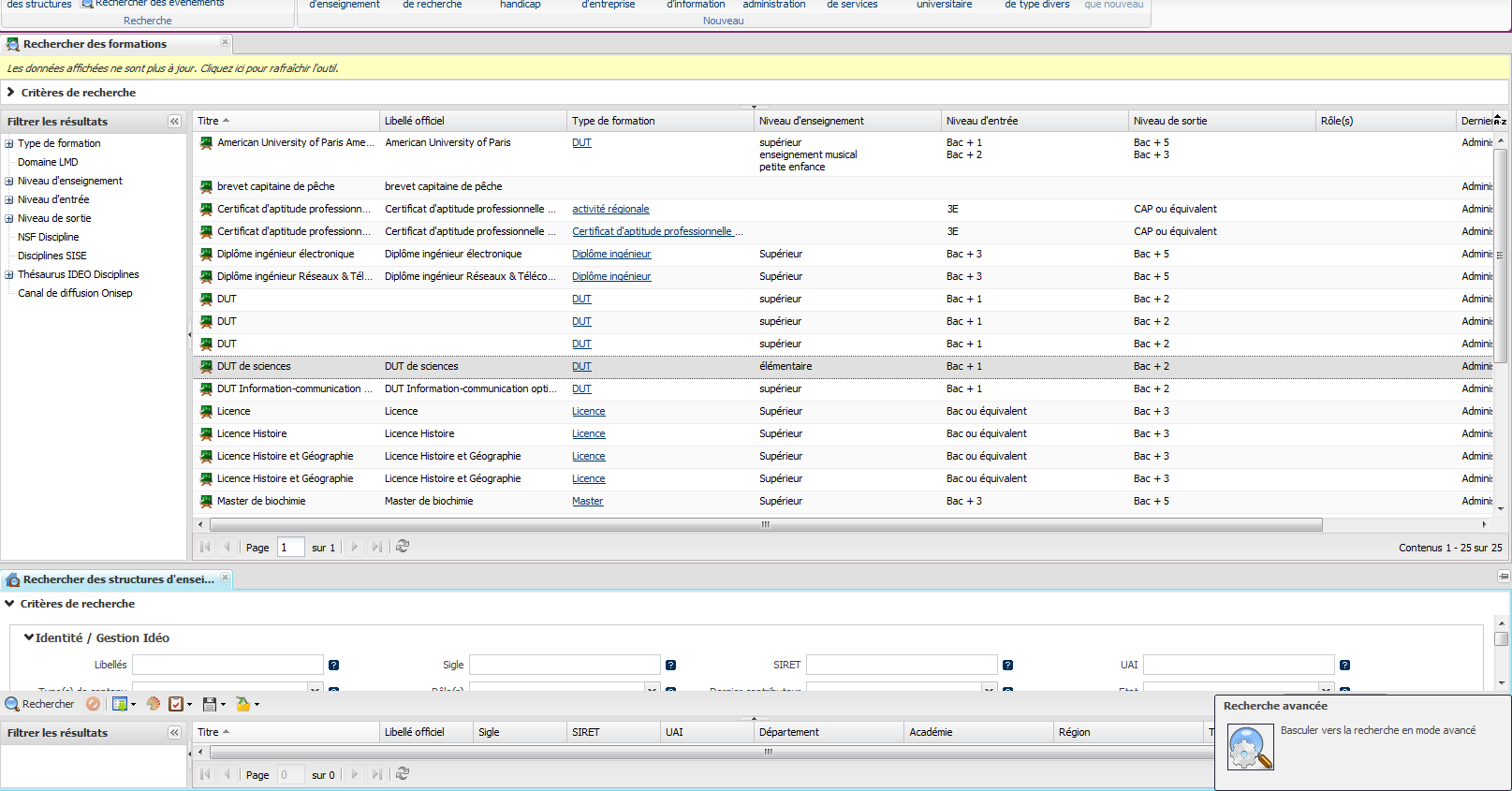Expand the Thésaurus IDEO Disciplines node
This screenshot has width=1512, height=791.
[9, 275]
